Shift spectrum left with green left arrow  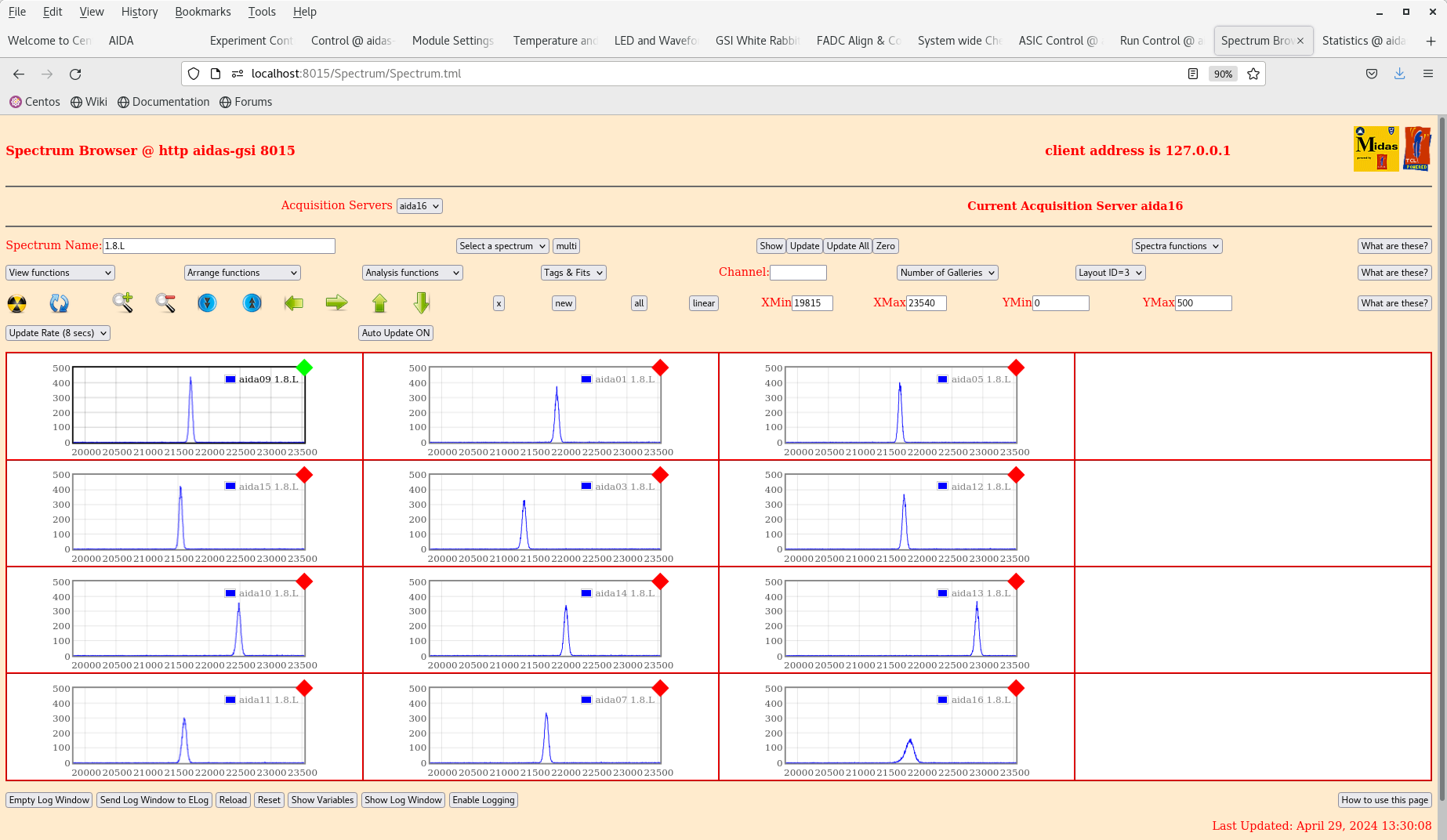(x=294, y=303)
